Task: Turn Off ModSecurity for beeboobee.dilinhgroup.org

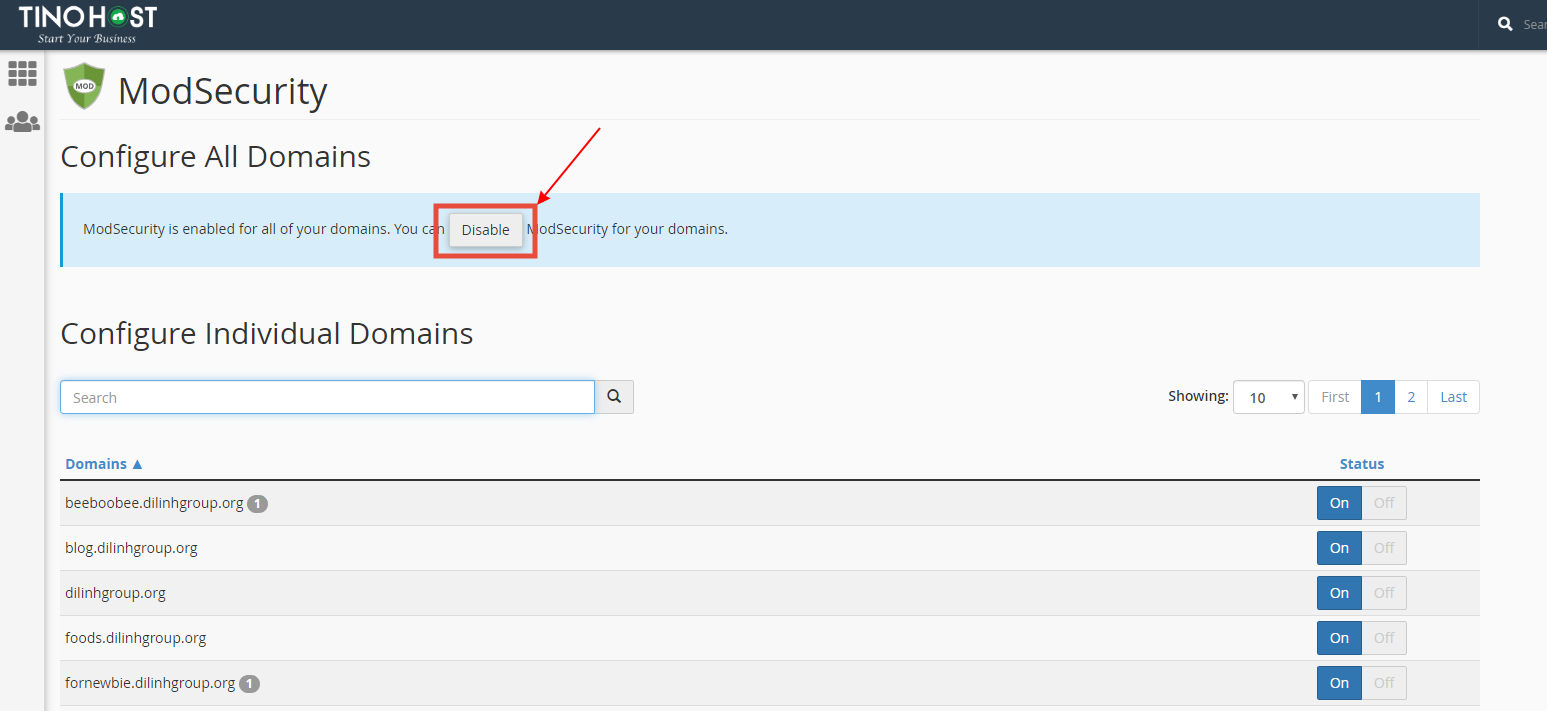Action: (x=1384, y=503)
